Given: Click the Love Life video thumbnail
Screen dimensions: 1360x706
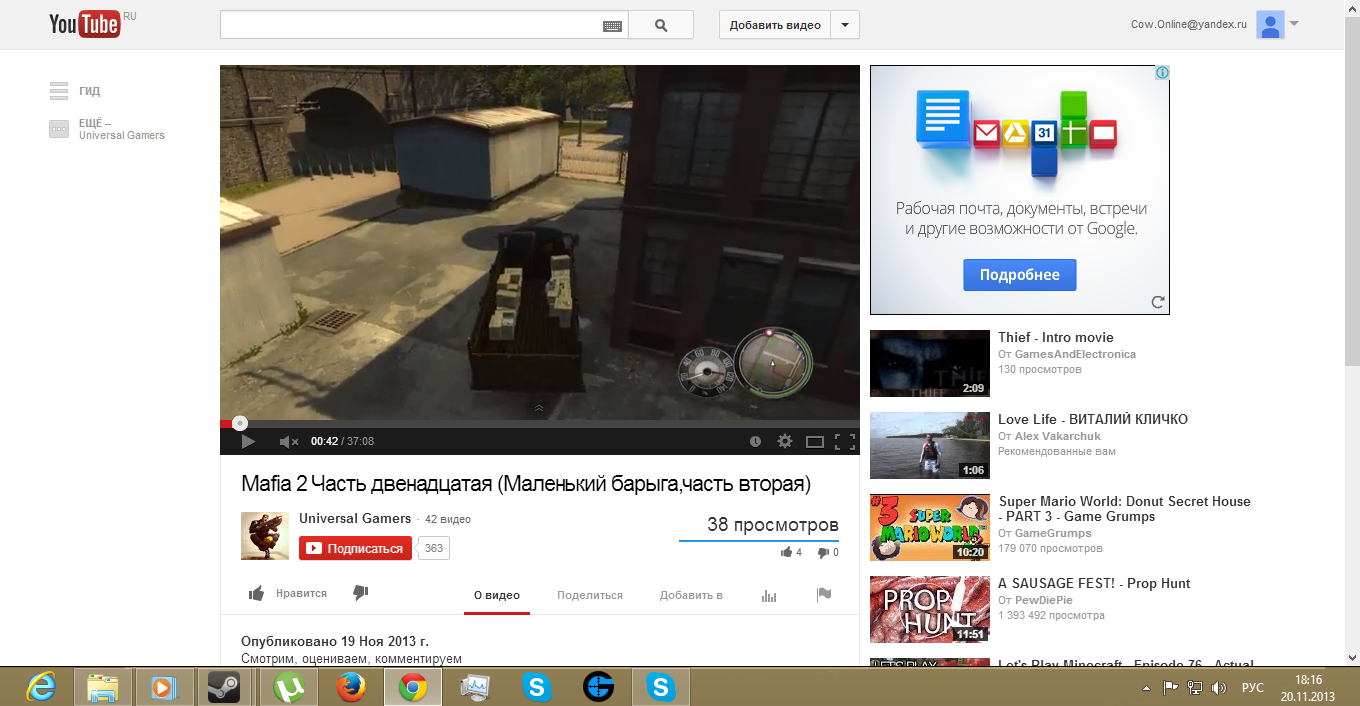Looking at the screenshot, I should (929, 445).
